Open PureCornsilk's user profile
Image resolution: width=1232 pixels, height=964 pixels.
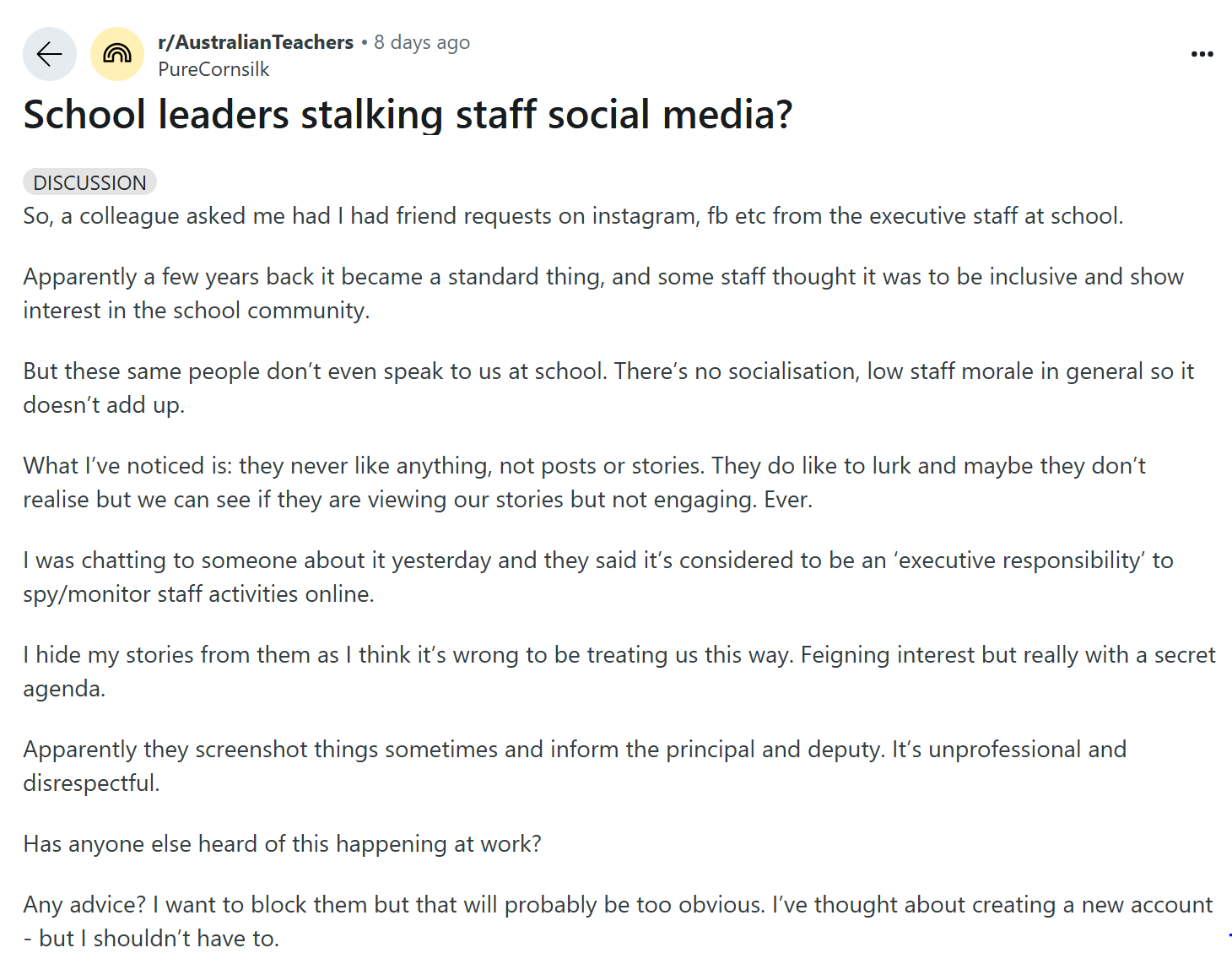pyautogui.click(x=213, y=69)
